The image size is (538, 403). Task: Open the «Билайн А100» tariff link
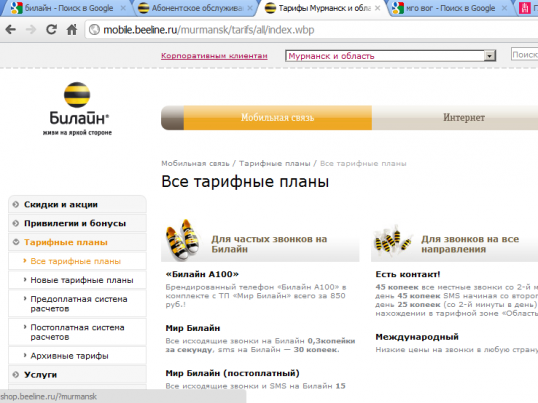202,274
